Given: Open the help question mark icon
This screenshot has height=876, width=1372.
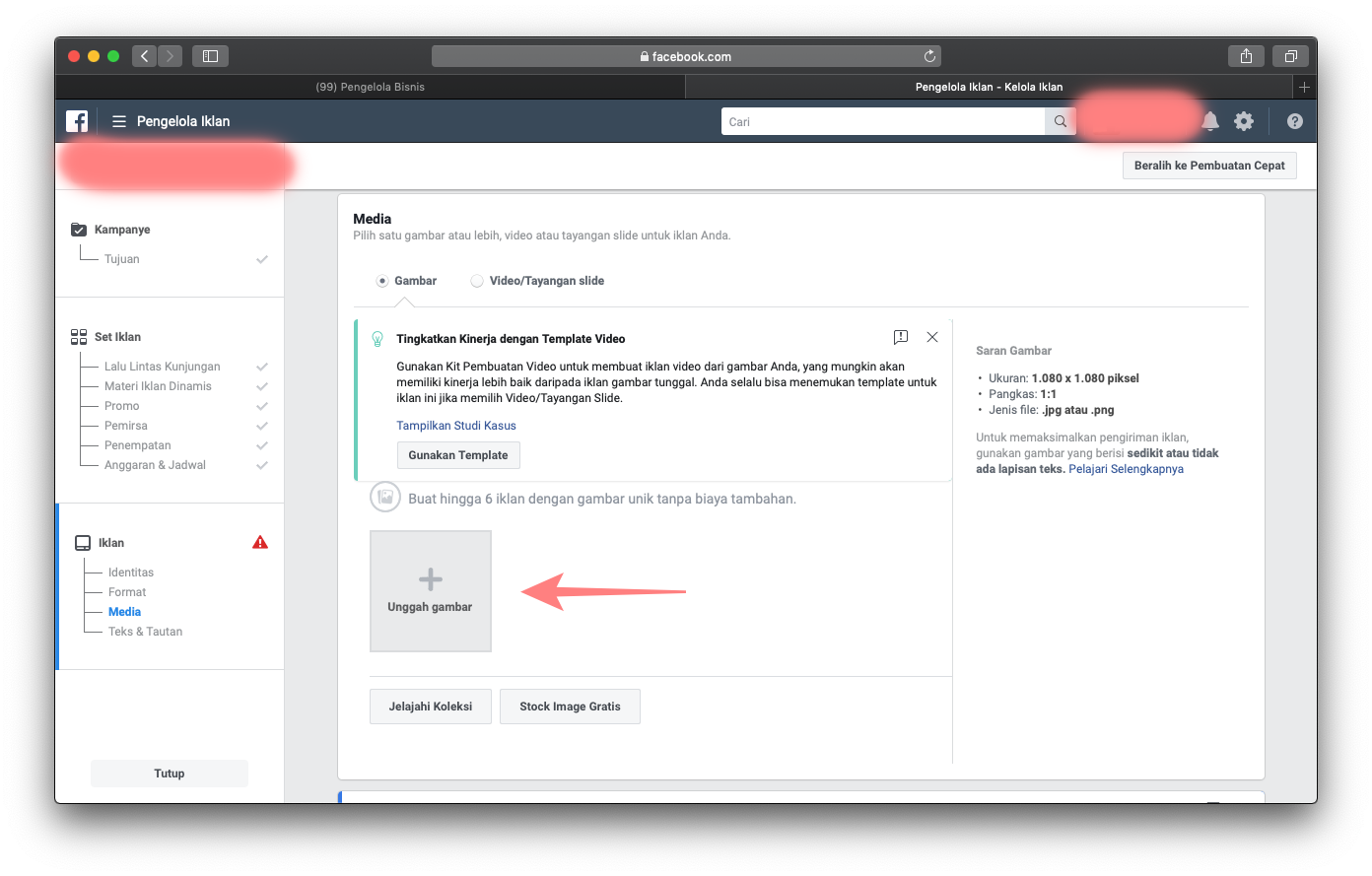Looking at the screenshot, I should pos(1295,121).
